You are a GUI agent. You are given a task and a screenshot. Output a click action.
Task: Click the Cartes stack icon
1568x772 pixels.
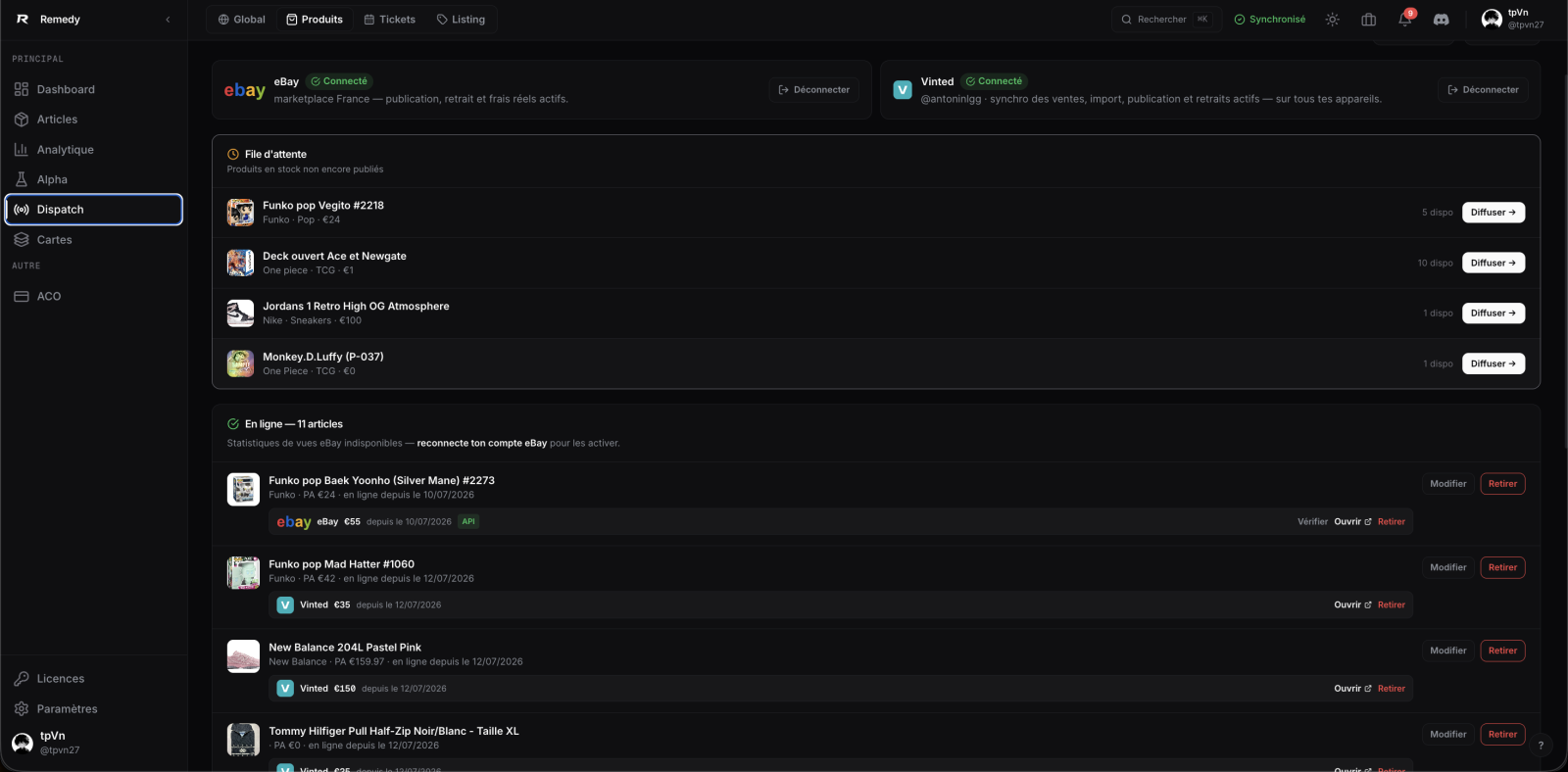tap(22, 240)
